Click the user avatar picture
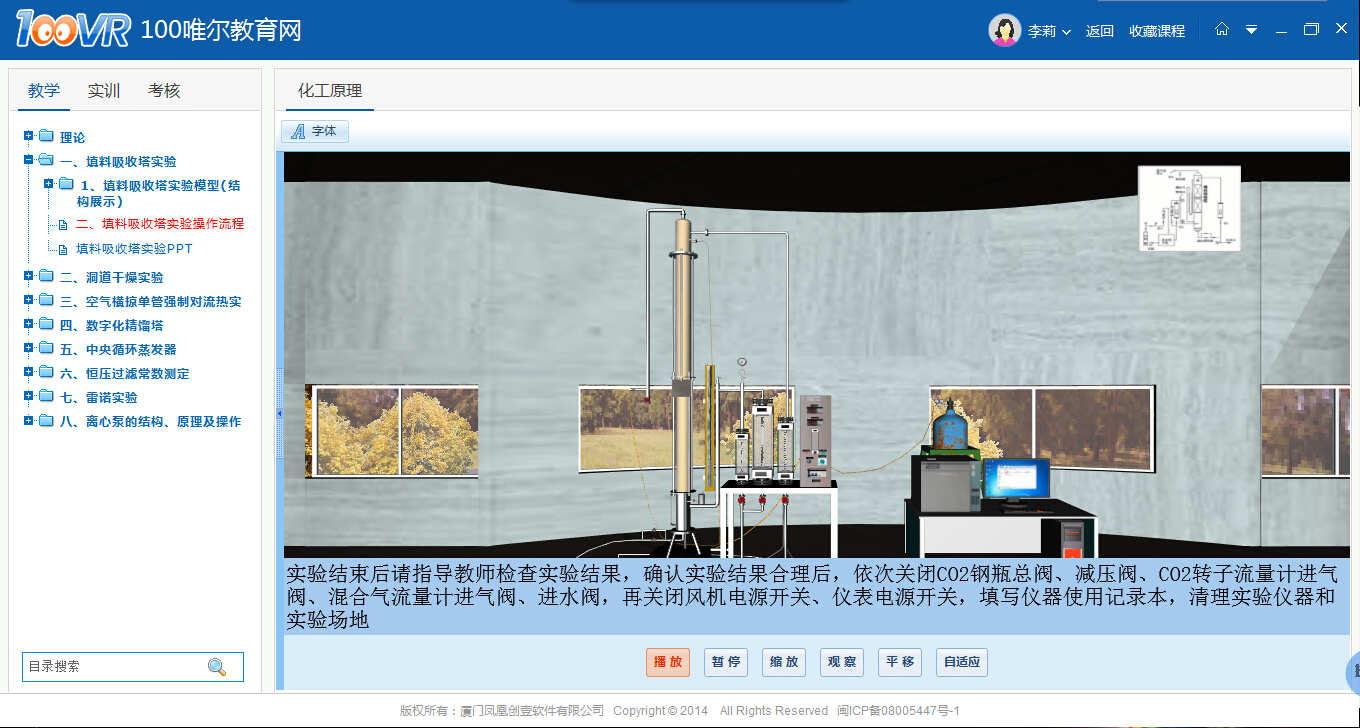Viewport: 1360px width, 728px height. point(1004,31)
